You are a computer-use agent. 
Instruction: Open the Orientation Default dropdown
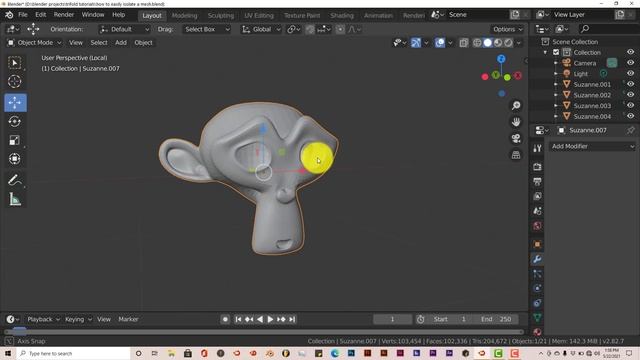[x=124, y=29]
